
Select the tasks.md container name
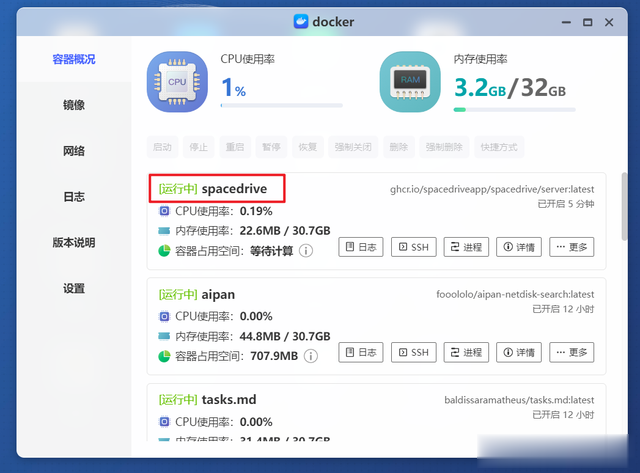click(229, 399)
